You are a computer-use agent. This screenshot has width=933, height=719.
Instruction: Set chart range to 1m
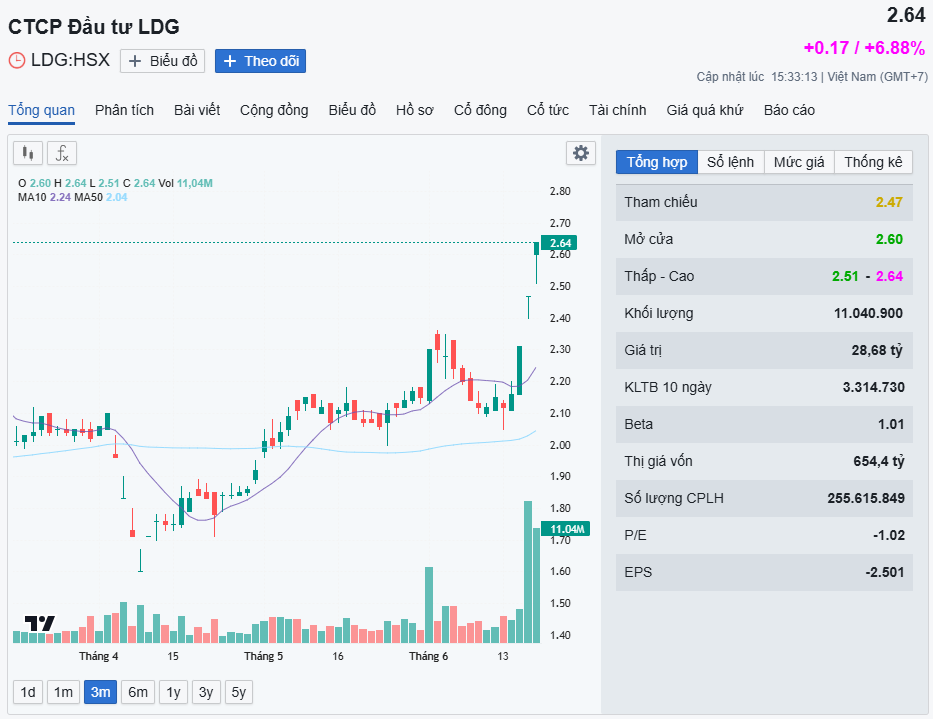pos(63,692)
